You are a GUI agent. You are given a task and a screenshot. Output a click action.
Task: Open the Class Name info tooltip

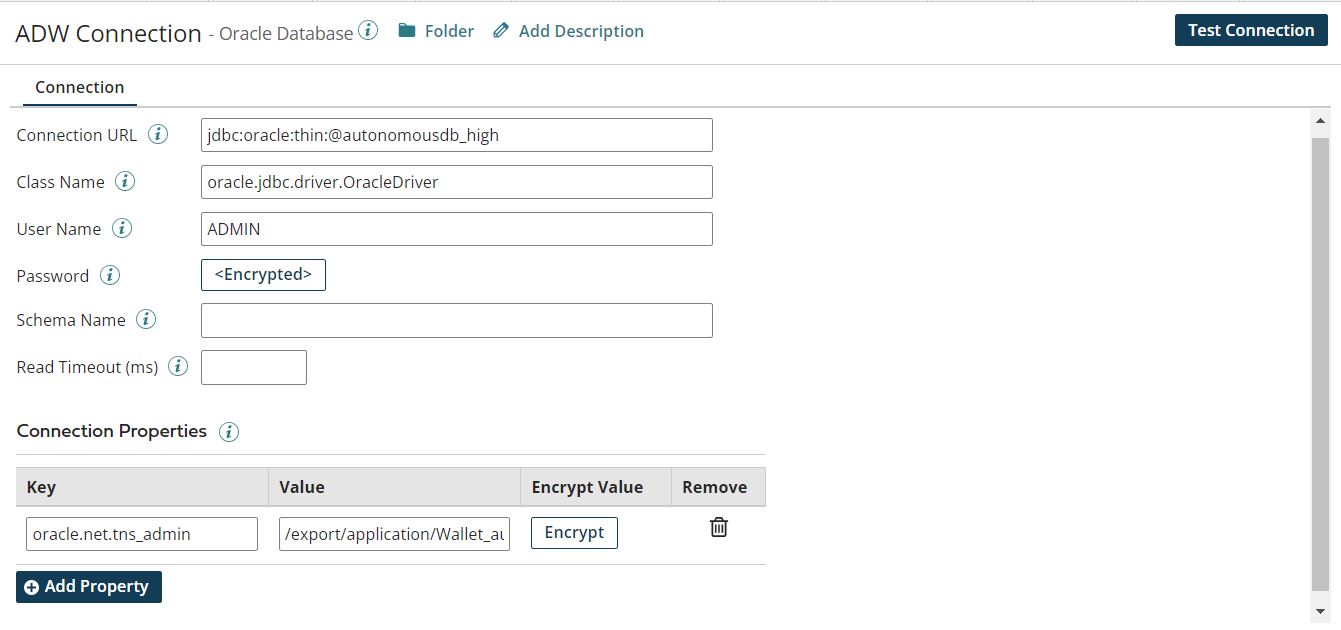[125, 181]
